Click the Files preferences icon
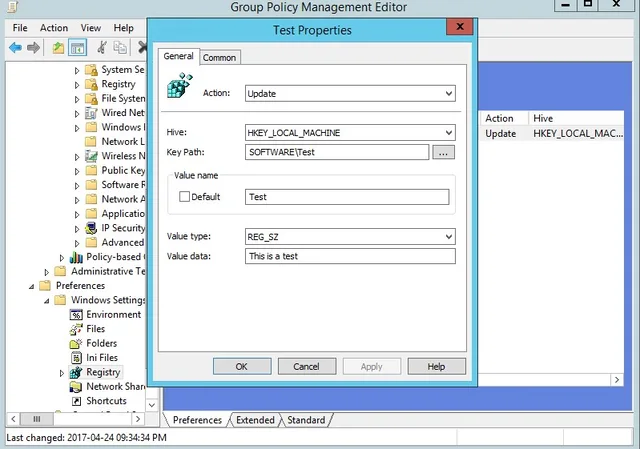The width and height of the screenshot is (640, 449). pyautogui.click(x=76, y=329)
